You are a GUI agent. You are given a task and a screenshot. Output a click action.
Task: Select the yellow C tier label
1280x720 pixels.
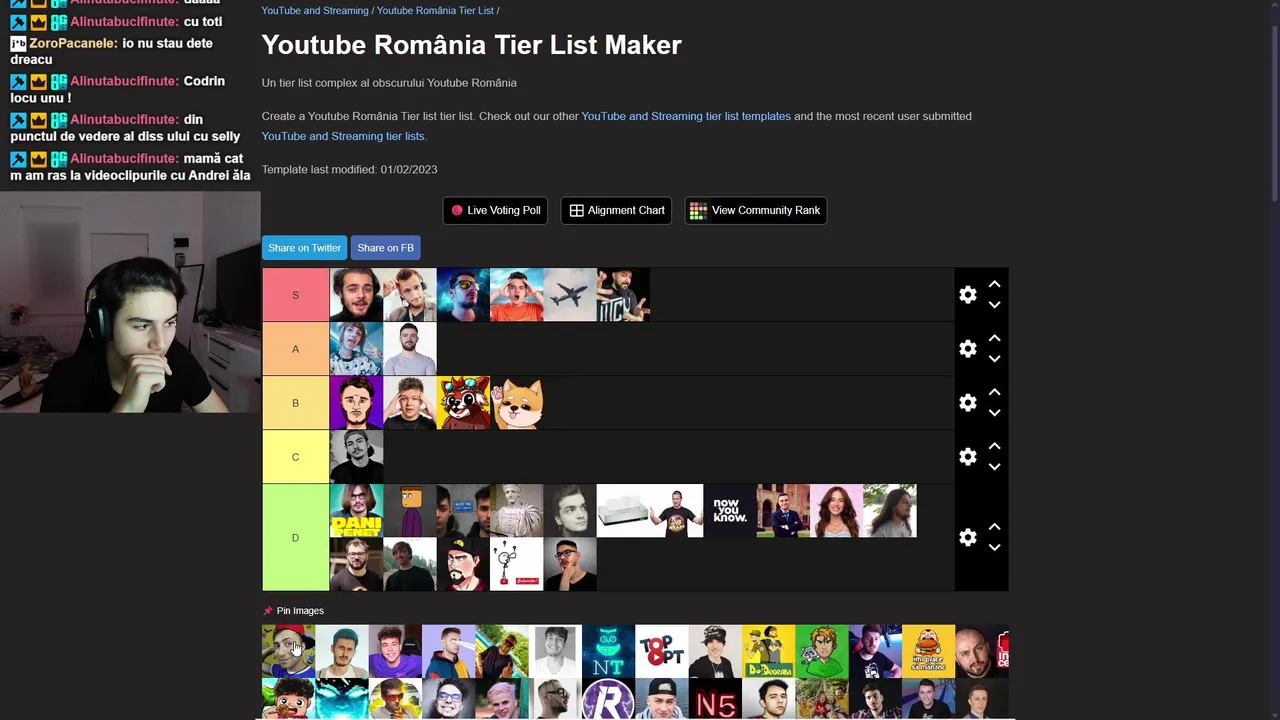pos(295,457)
